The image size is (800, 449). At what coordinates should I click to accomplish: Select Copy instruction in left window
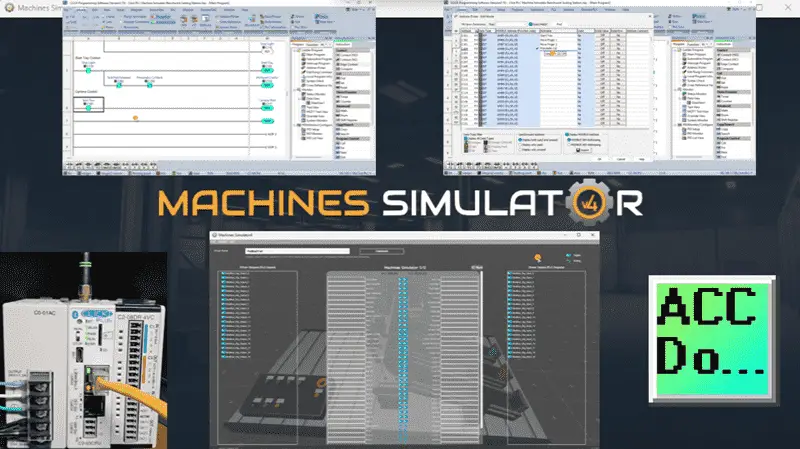[342, 129]
